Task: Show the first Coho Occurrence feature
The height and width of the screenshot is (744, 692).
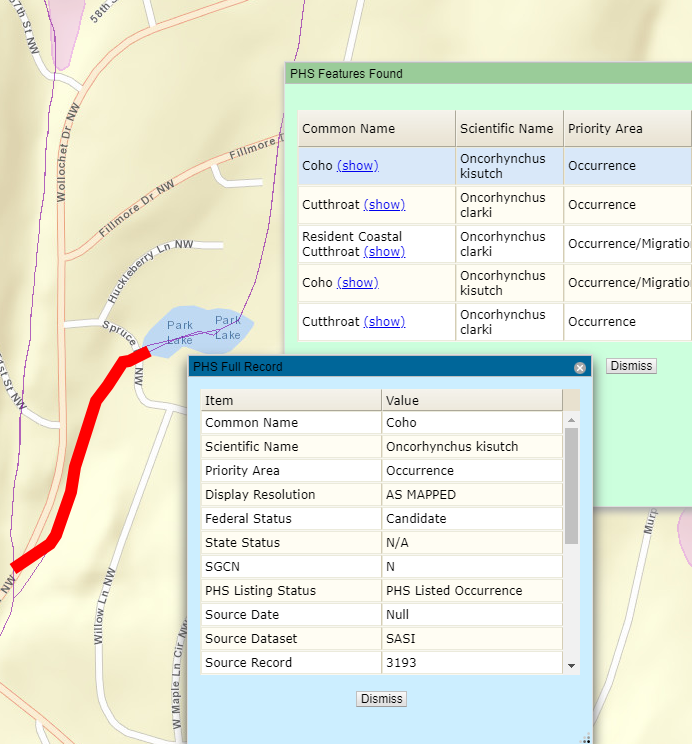Action: click(x=357, y=166)
